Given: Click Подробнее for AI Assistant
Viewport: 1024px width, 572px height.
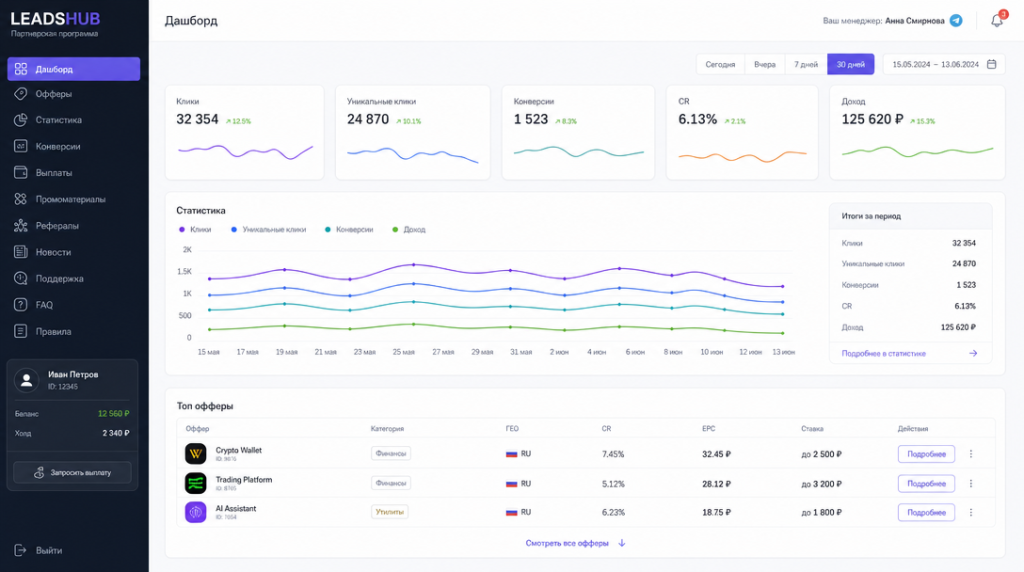Looking at the screenshot, I should [x=926, y=513].
